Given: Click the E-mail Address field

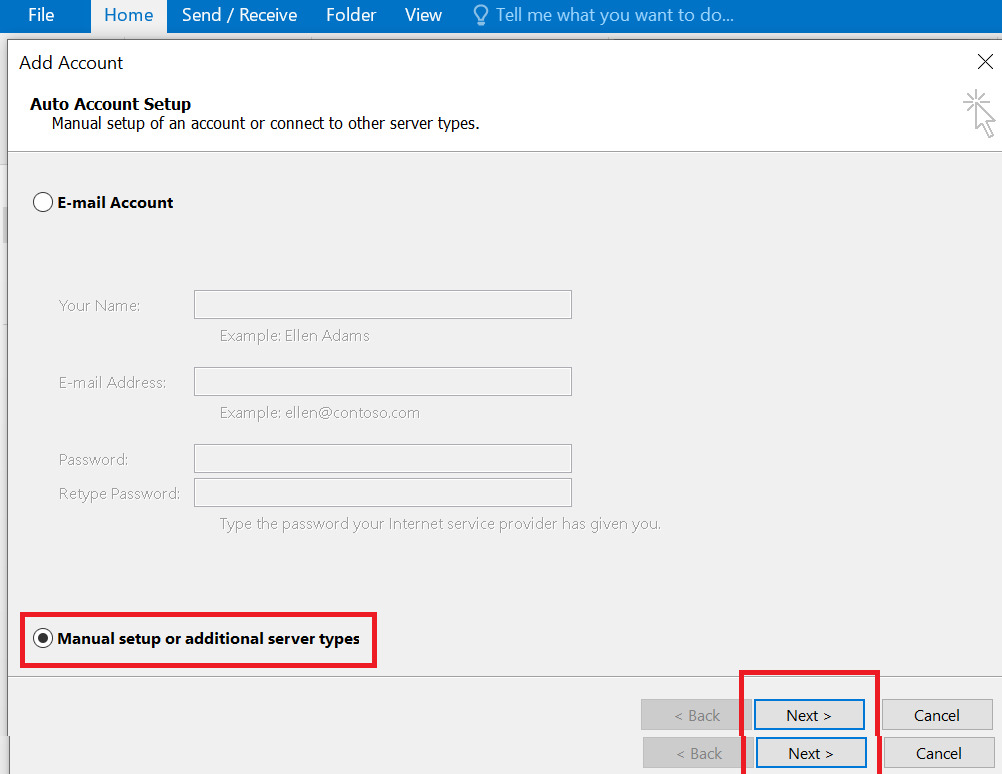Looking at the screenshot, I should [382, 381].
